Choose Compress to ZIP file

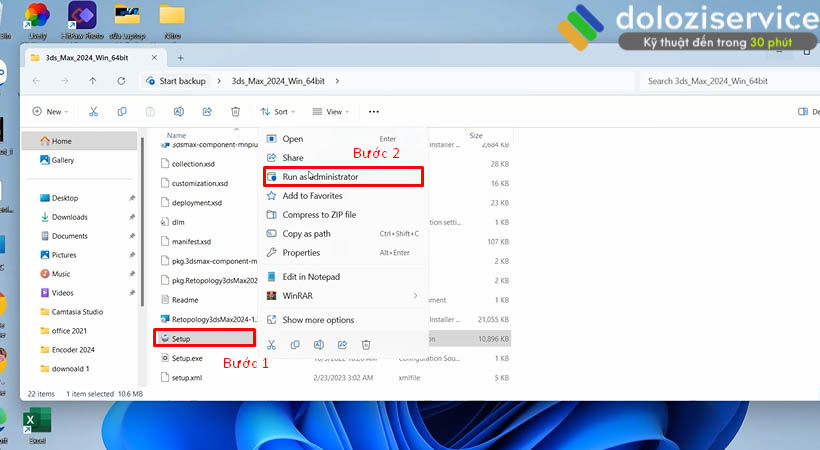click(319, 215)
